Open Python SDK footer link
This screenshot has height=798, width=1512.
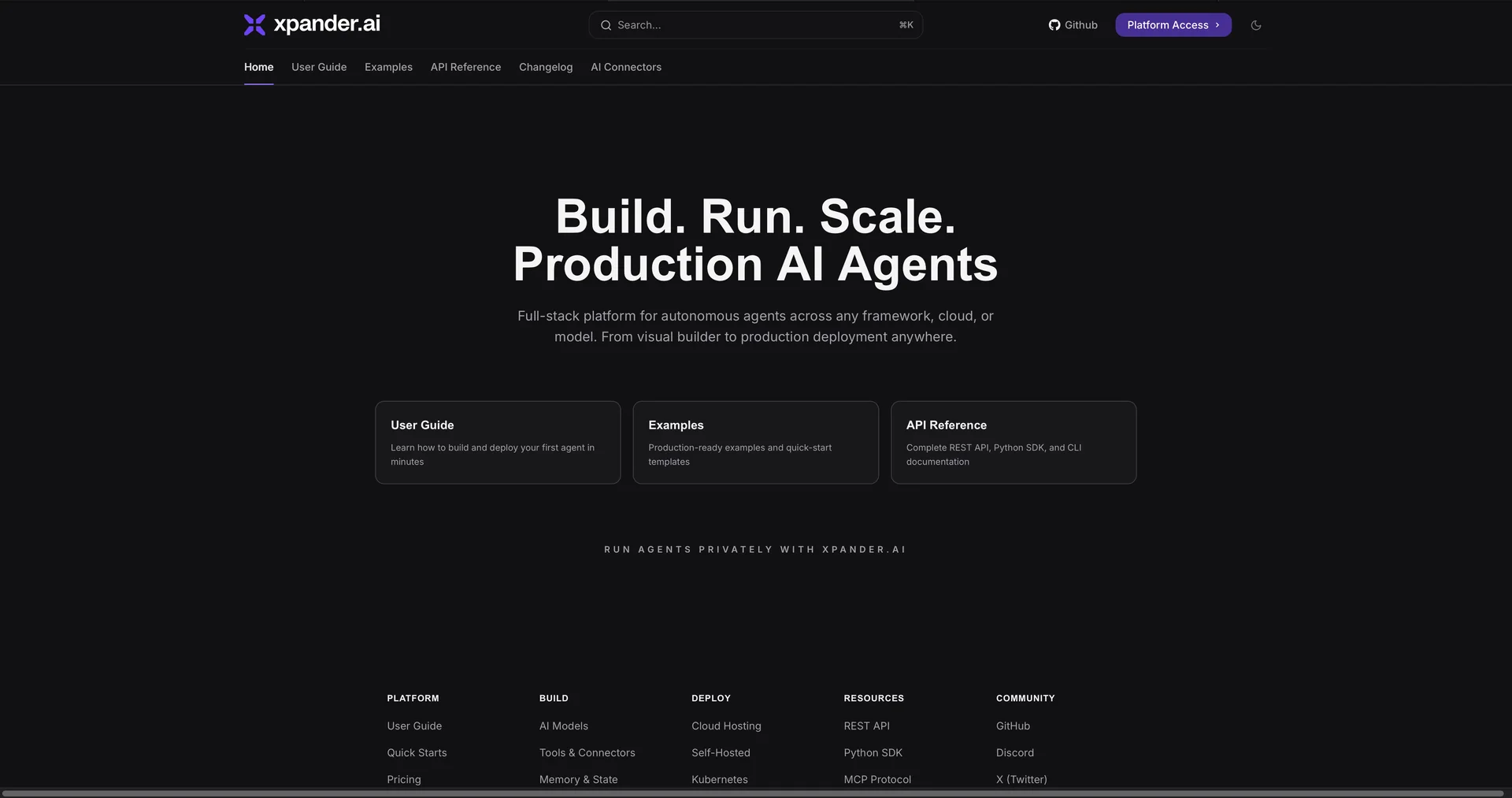(873, 753)
